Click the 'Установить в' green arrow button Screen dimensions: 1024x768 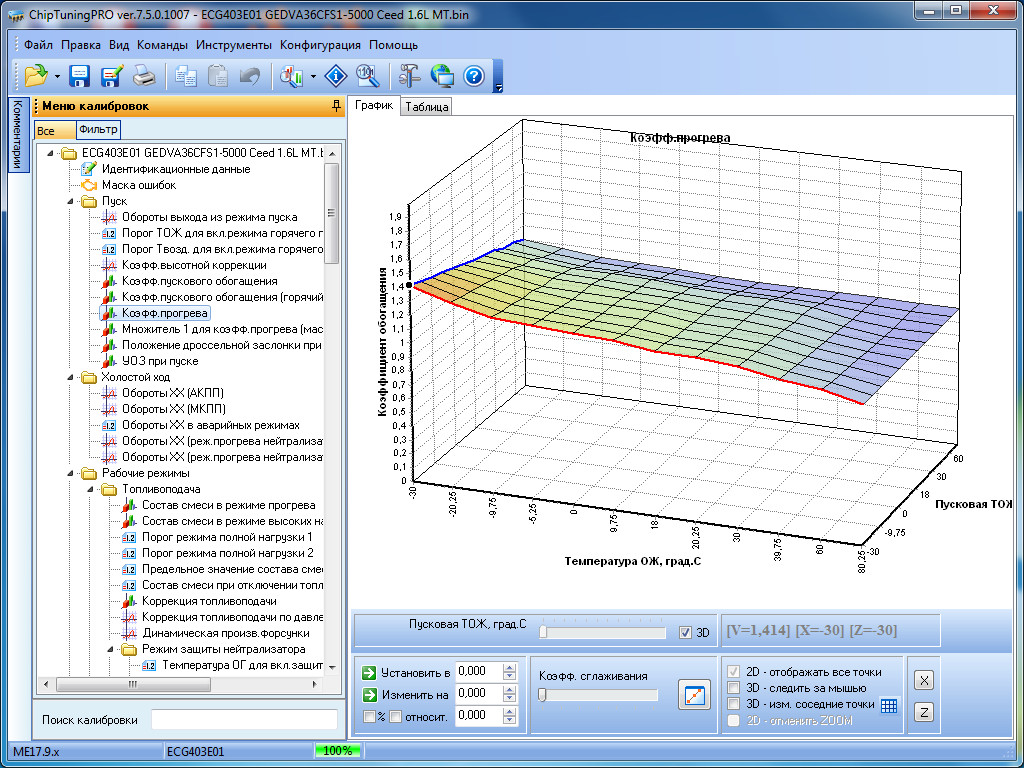click(369, 671)
